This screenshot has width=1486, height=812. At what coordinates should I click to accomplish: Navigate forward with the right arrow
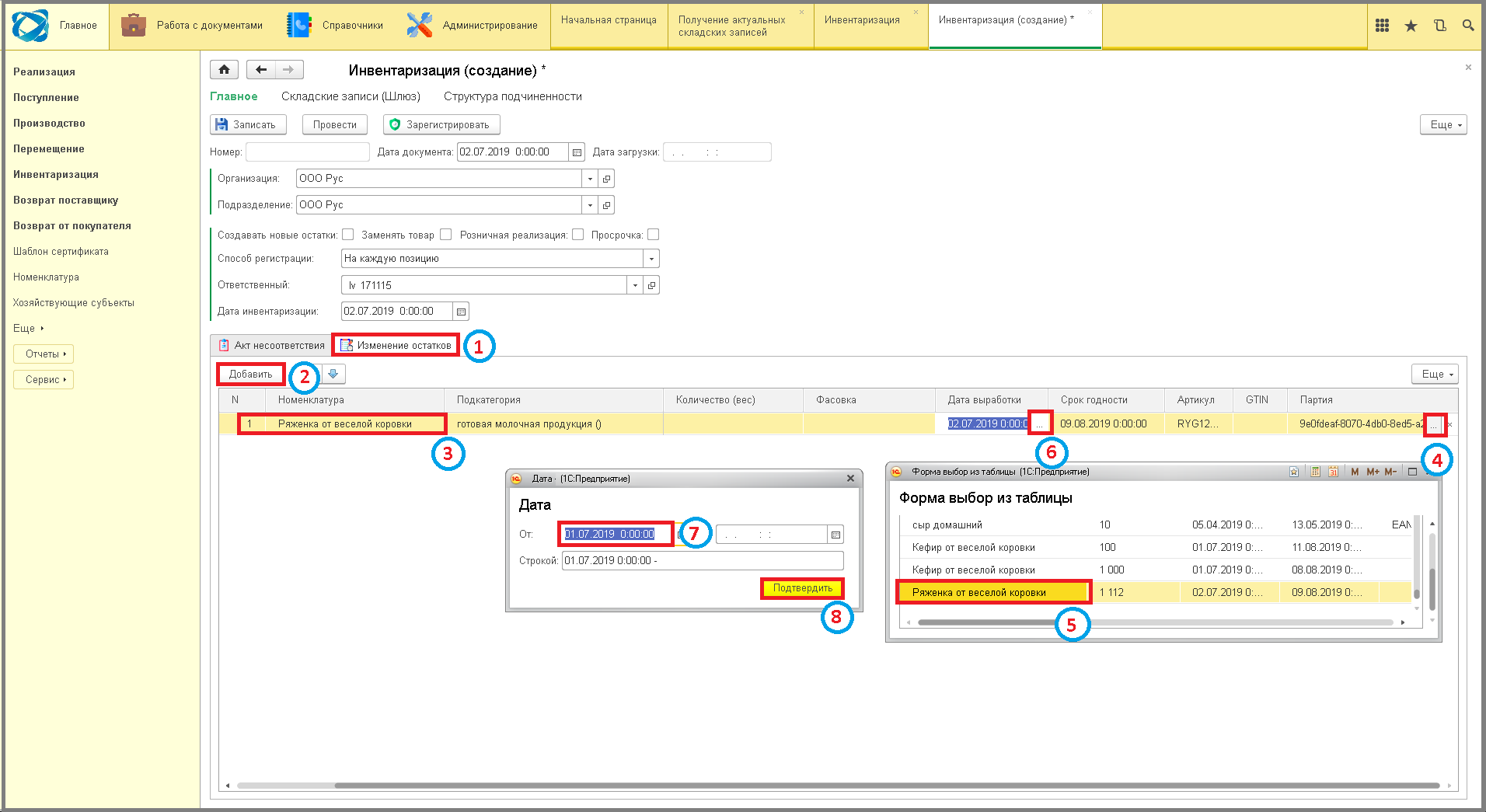tap(288, 70)
